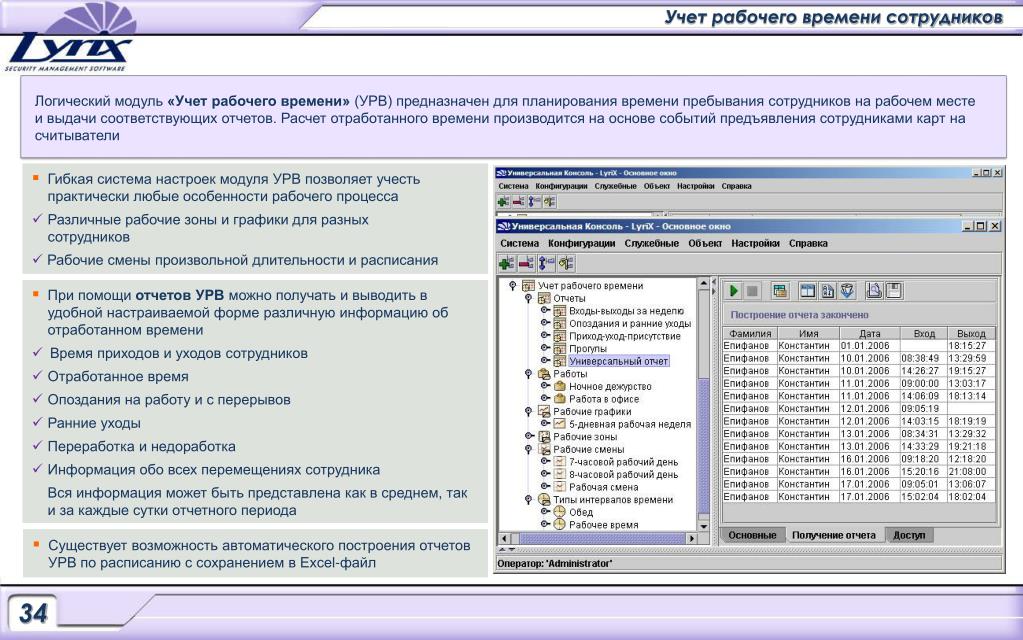Click the red minus remove-object icon in front window
Viewport: 1023px width, 640px height.
click(x=526, y=264)
